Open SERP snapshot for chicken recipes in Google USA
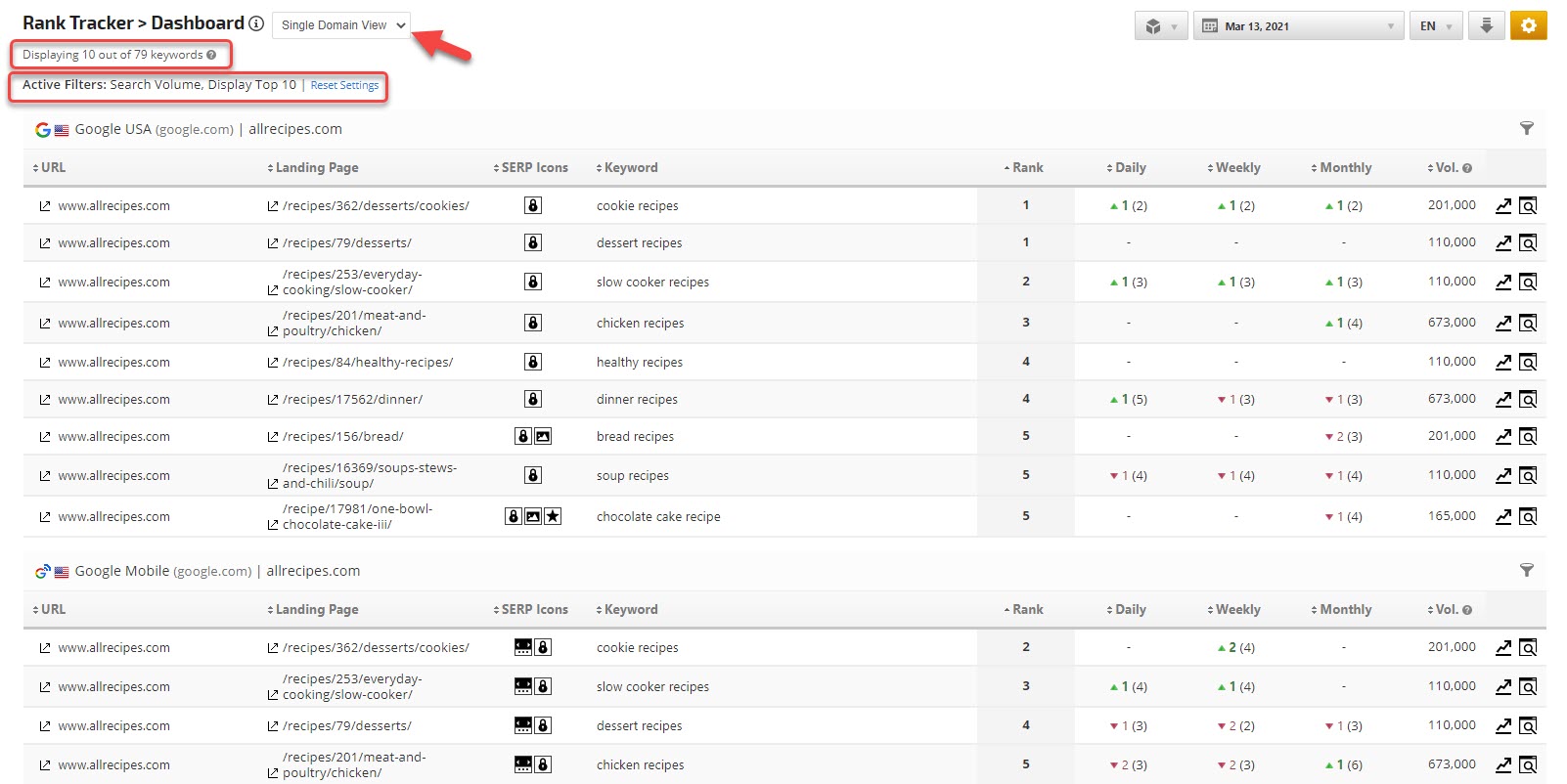This screenshot has width=1567, height=784. click(1528, 323)
